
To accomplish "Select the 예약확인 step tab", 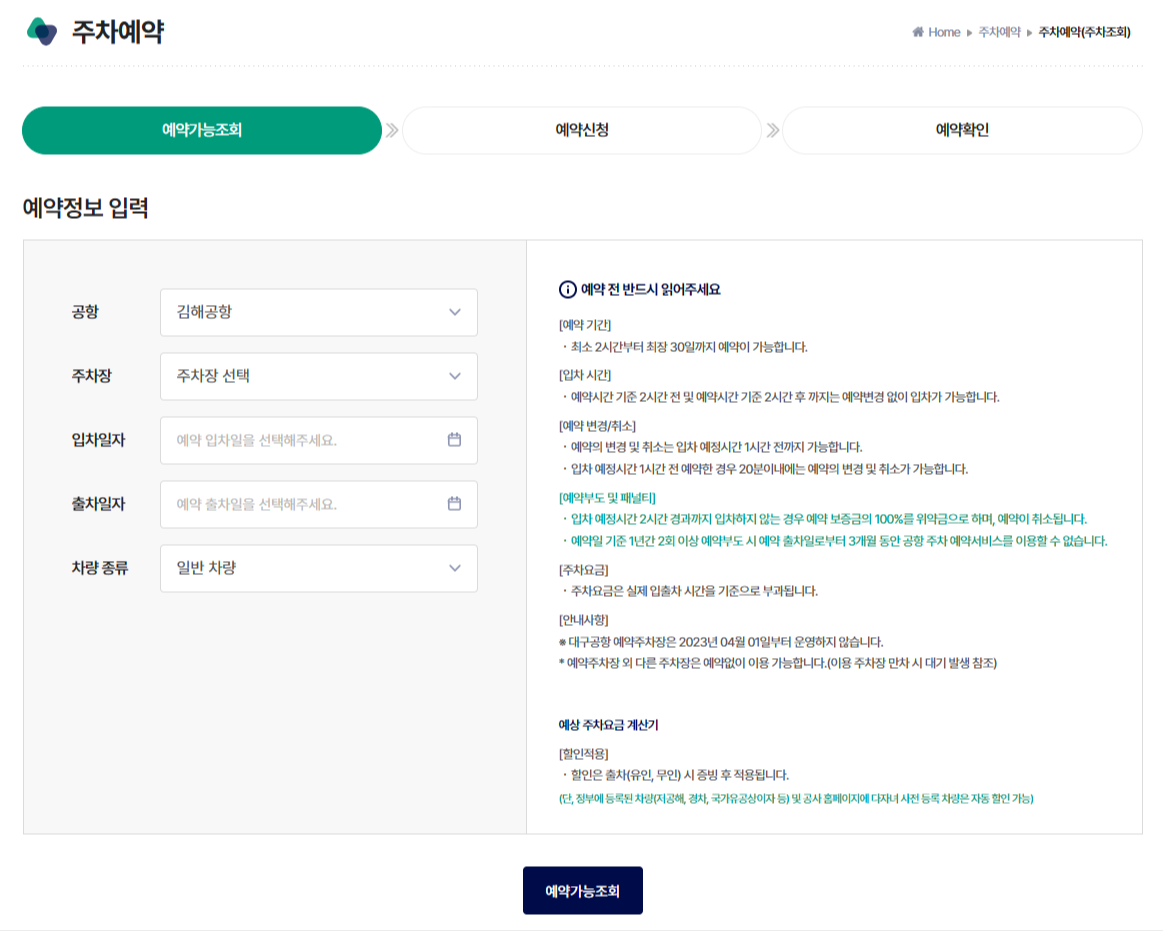I will click(960, 129).
